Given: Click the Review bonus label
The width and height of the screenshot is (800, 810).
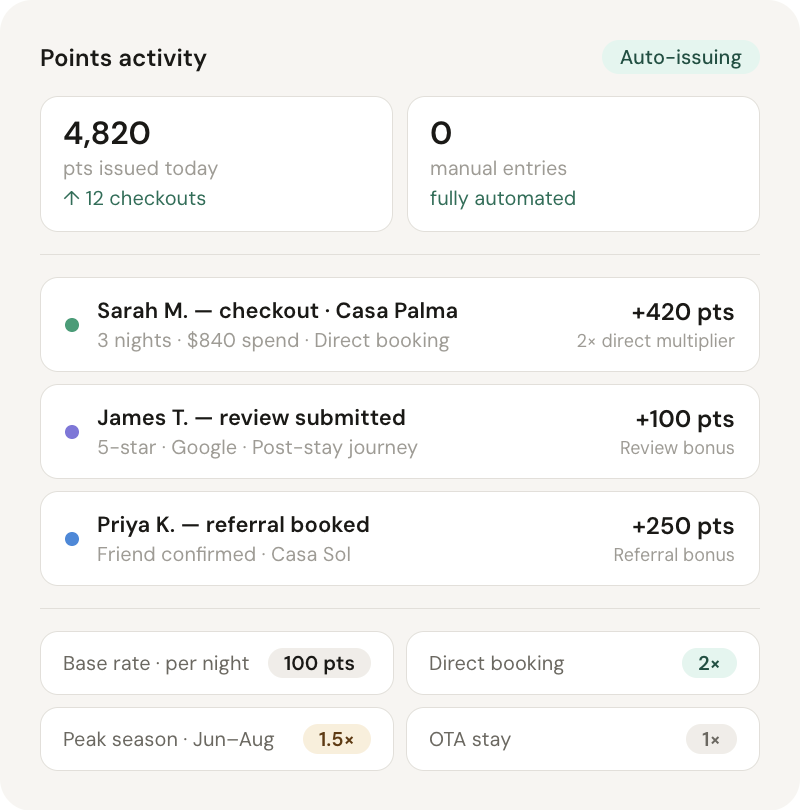Looking at the screenshot, I should coord(677,448).
